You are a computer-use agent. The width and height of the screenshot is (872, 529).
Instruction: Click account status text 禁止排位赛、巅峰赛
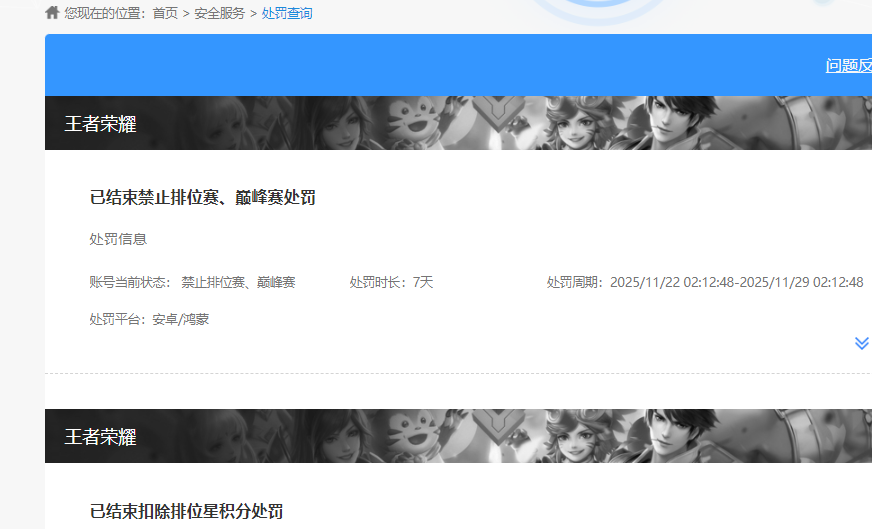[x=238, y=283]
